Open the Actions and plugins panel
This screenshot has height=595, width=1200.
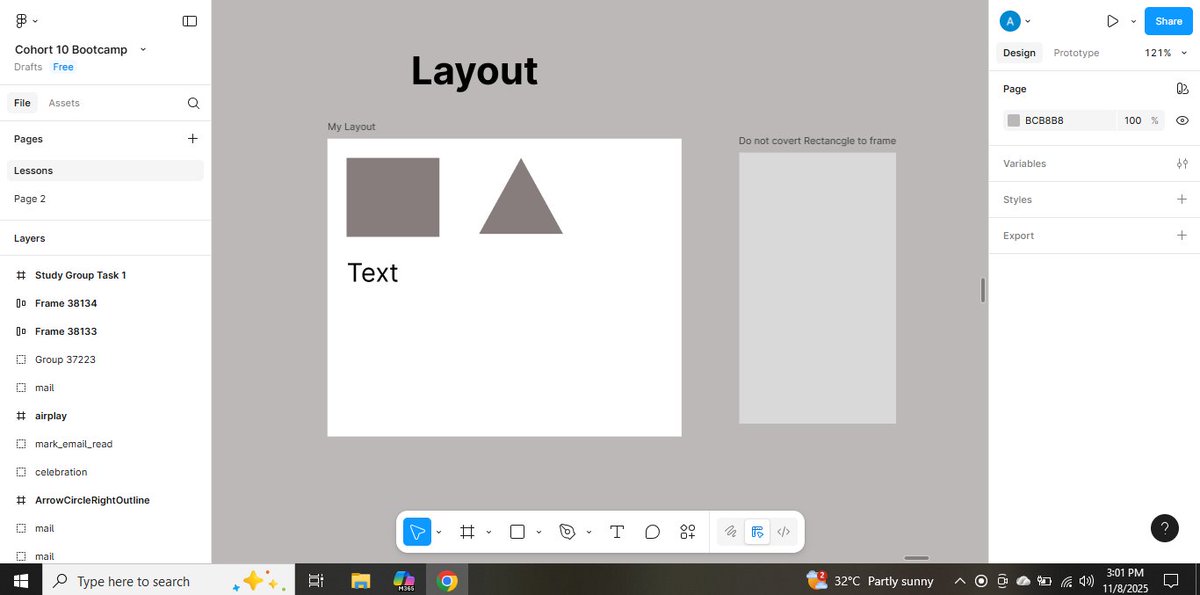tap(687, 531)
